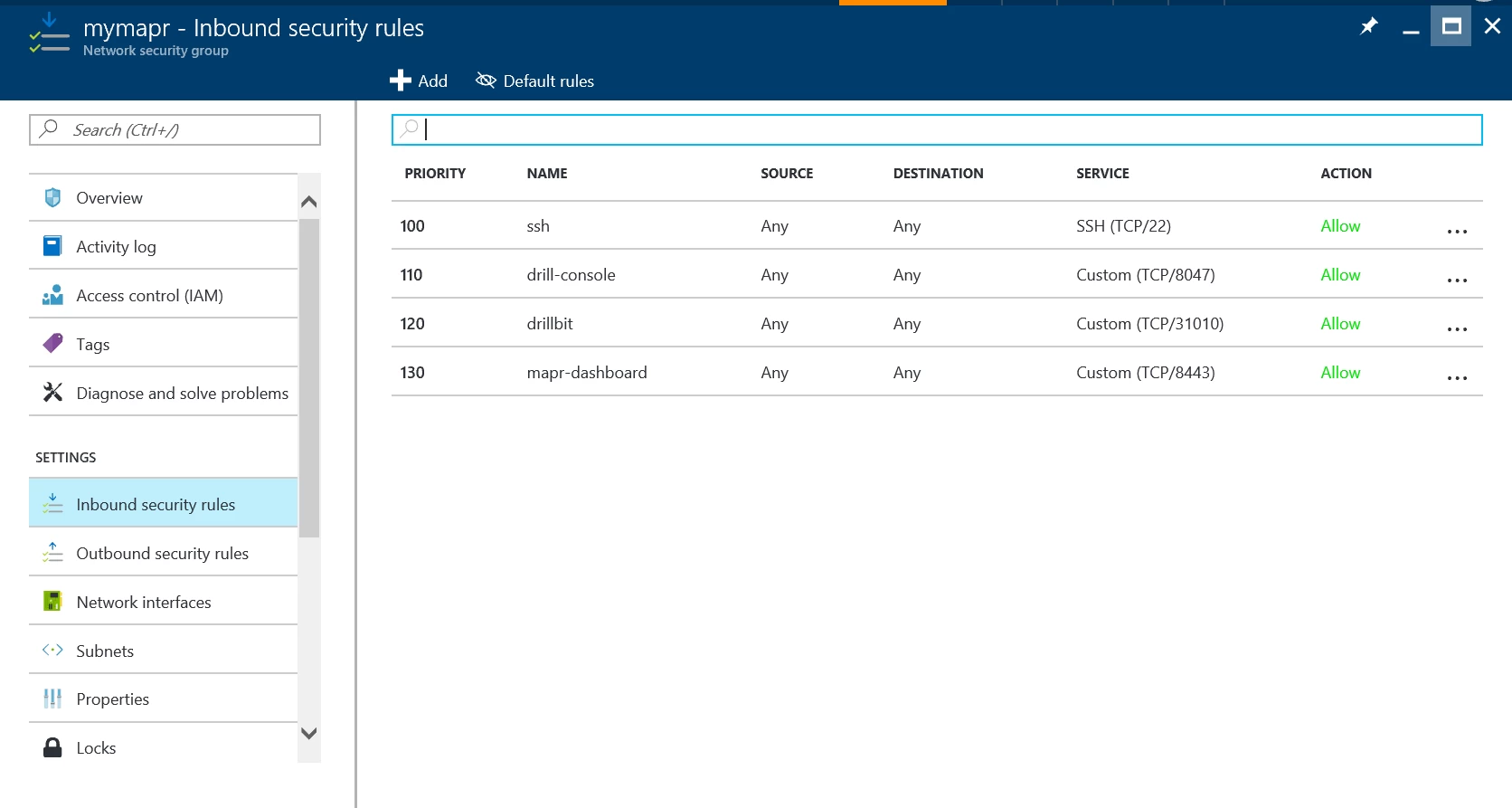This screenshot has width=1512, height=808.
Task: Click the Inbound security rules icon
Action: [x=52, y=504]
